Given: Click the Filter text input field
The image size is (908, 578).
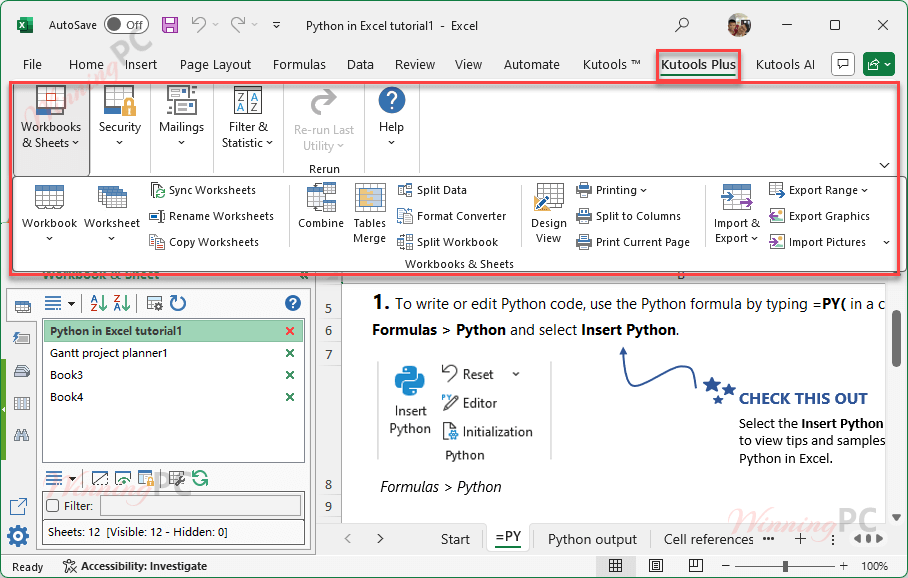Looking at the screenshot, I should click(x=201, y=506).
